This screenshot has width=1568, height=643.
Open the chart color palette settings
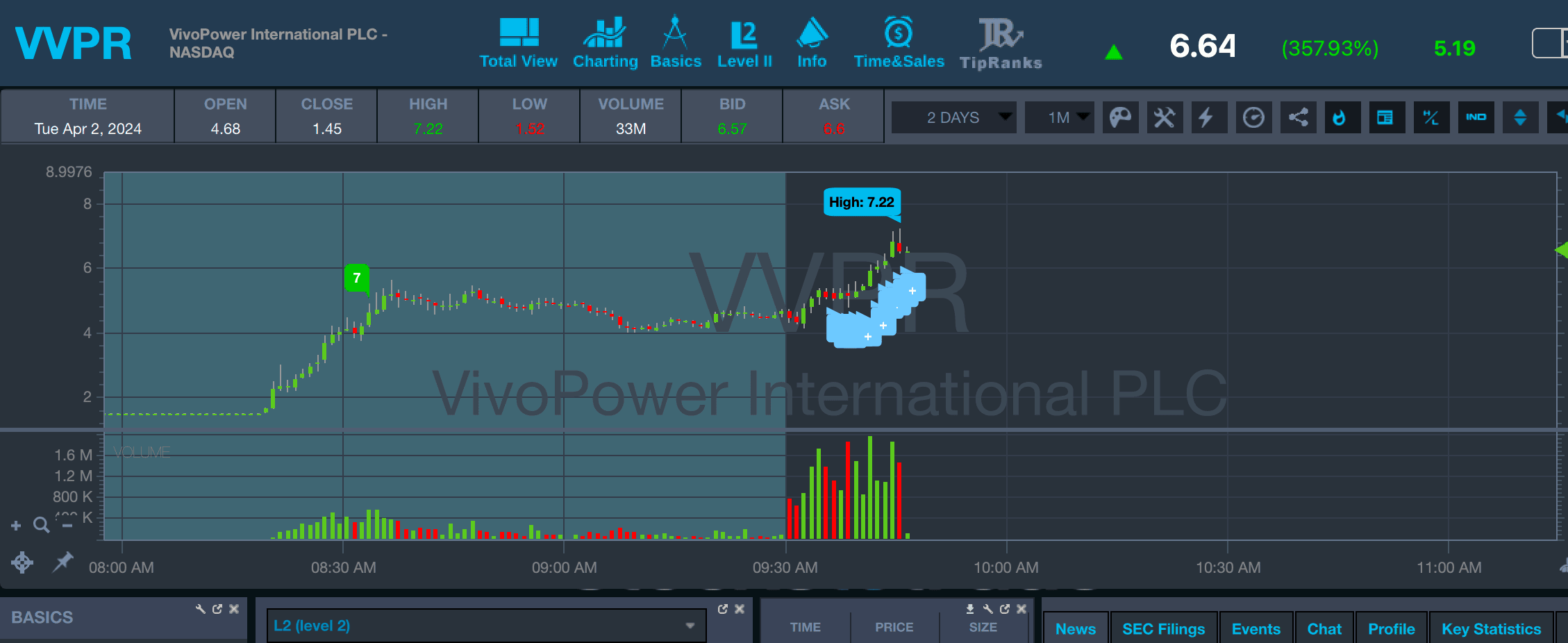1120,117
